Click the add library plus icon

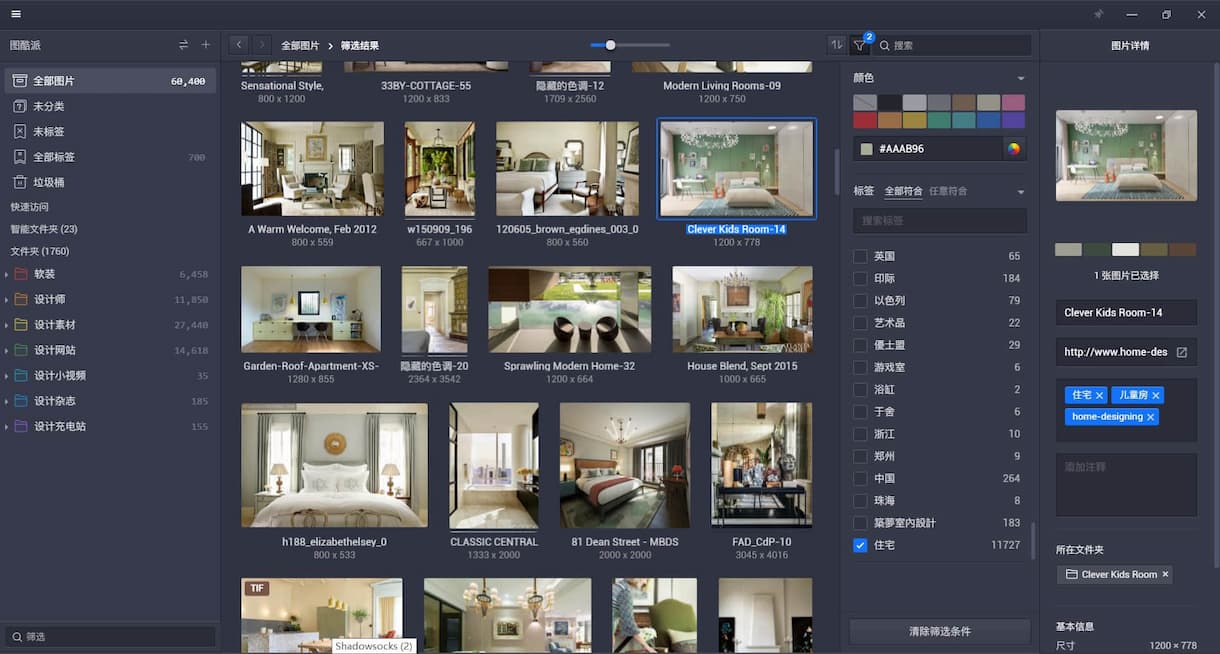(206, 45)
